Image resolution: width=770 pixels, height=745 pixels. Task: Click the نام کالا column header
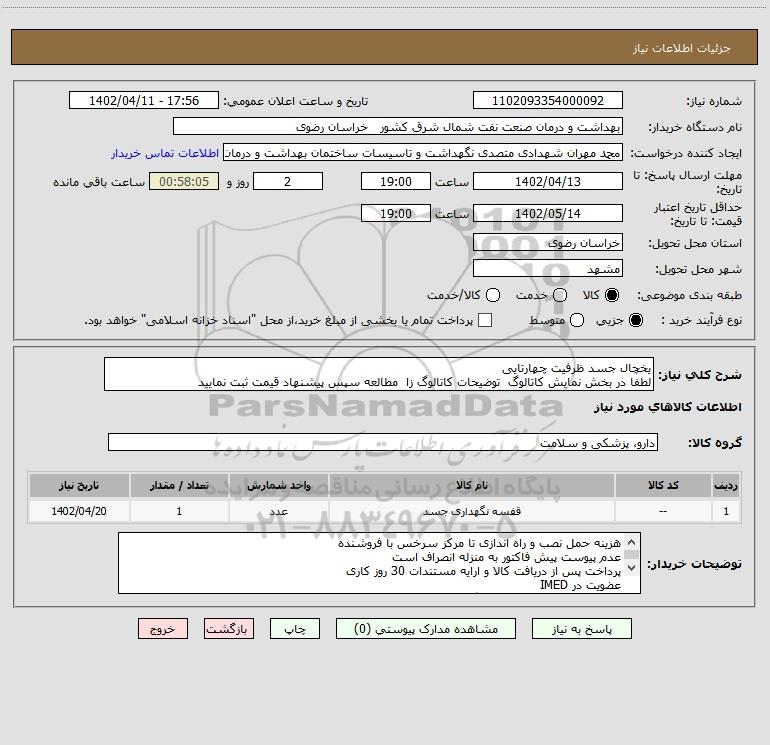pos(471,485)
